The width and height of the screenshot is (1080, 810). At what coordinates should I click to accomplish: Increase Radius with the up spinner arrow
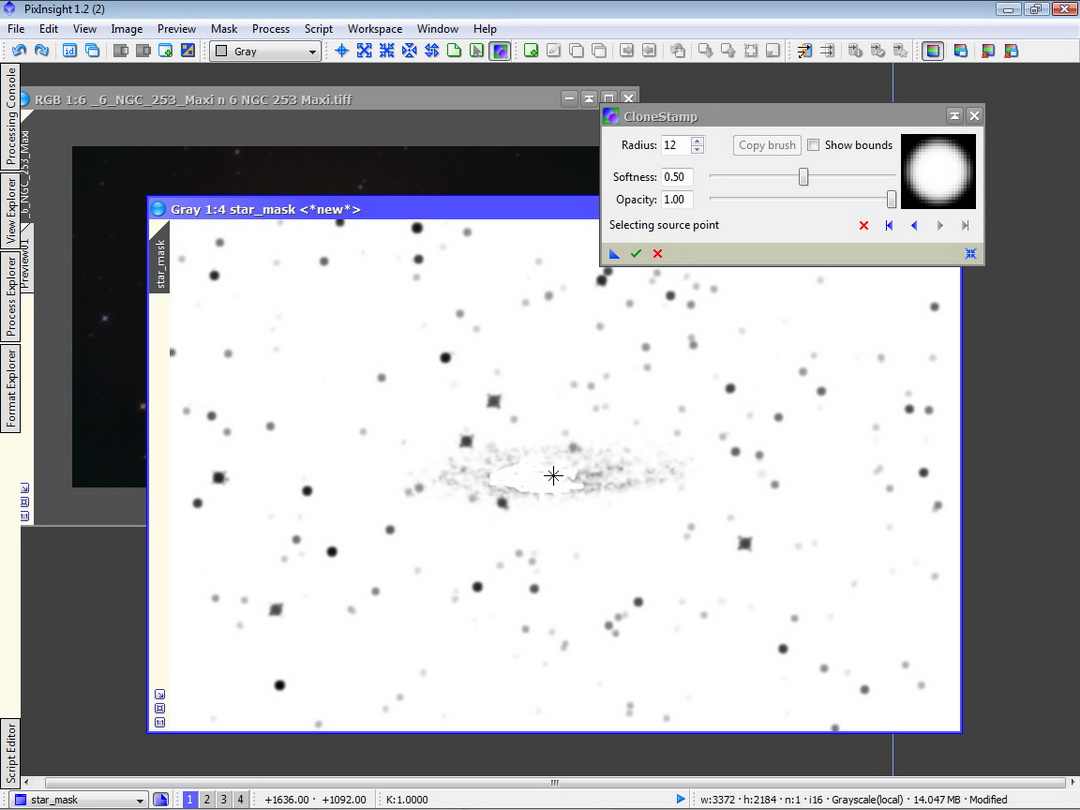click(697, 141)
